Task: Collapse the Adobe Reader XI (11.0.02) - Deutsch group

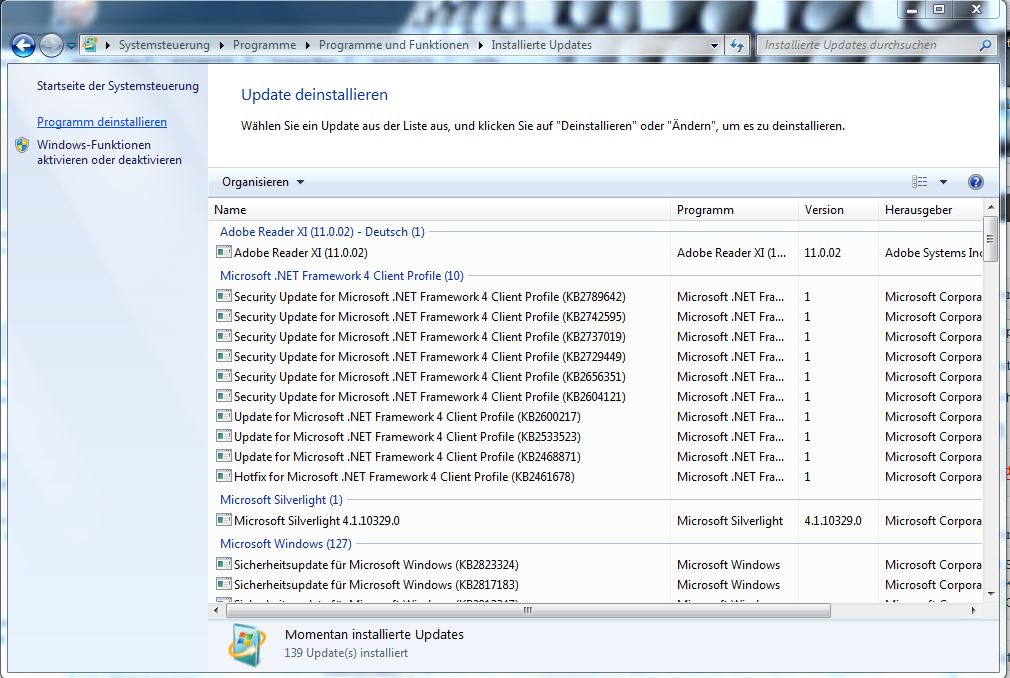Action: click(x=322, y=232)
